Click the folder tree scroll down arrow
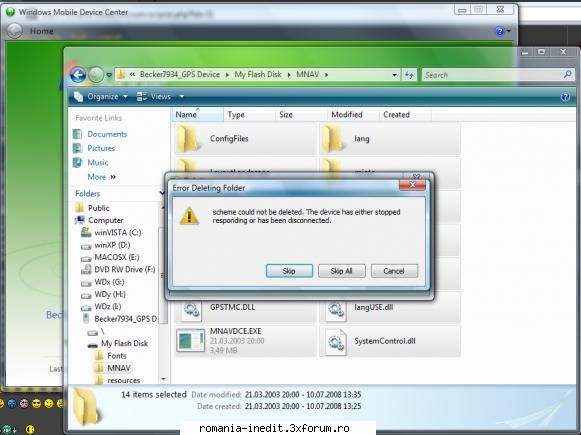 coord(163,379)
